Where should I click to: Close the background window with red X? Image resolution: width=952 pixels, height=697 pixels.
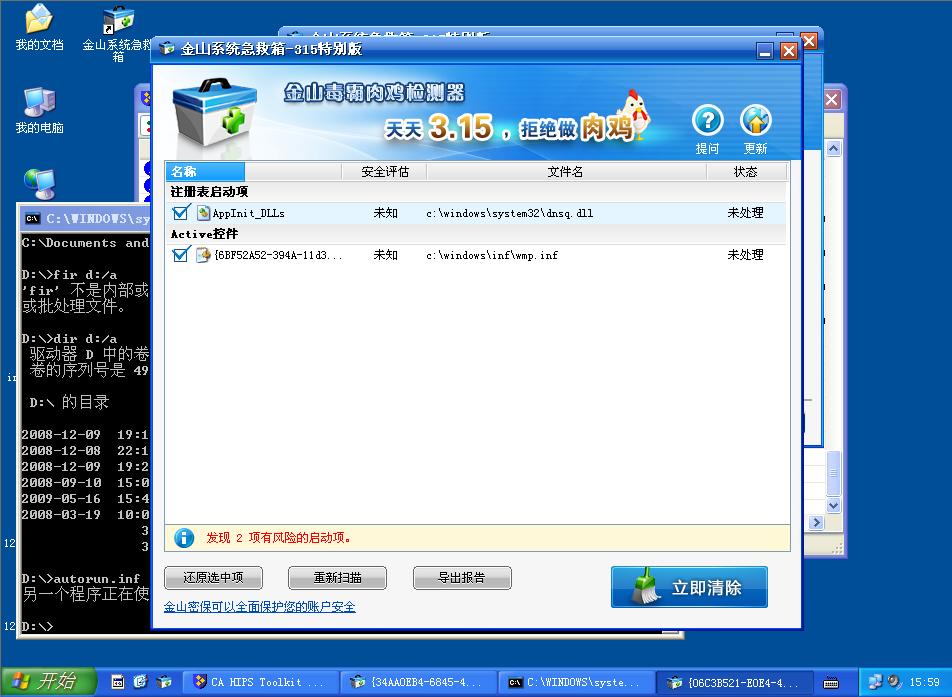point(832,100)
